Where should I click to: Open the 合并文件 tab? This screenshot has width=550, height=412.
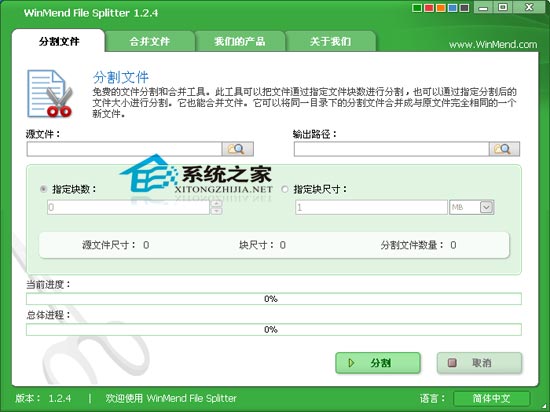tap(150, 41)
